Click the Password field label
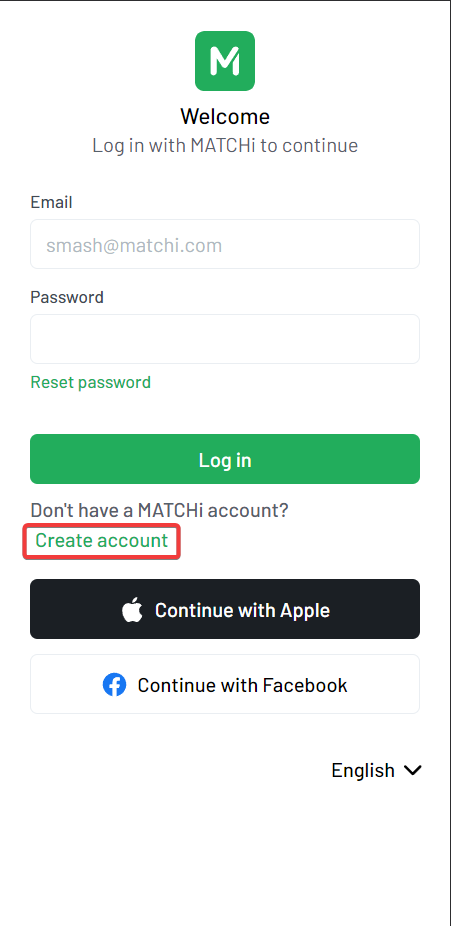Screen dimensions: 451x926 point(67,296)
